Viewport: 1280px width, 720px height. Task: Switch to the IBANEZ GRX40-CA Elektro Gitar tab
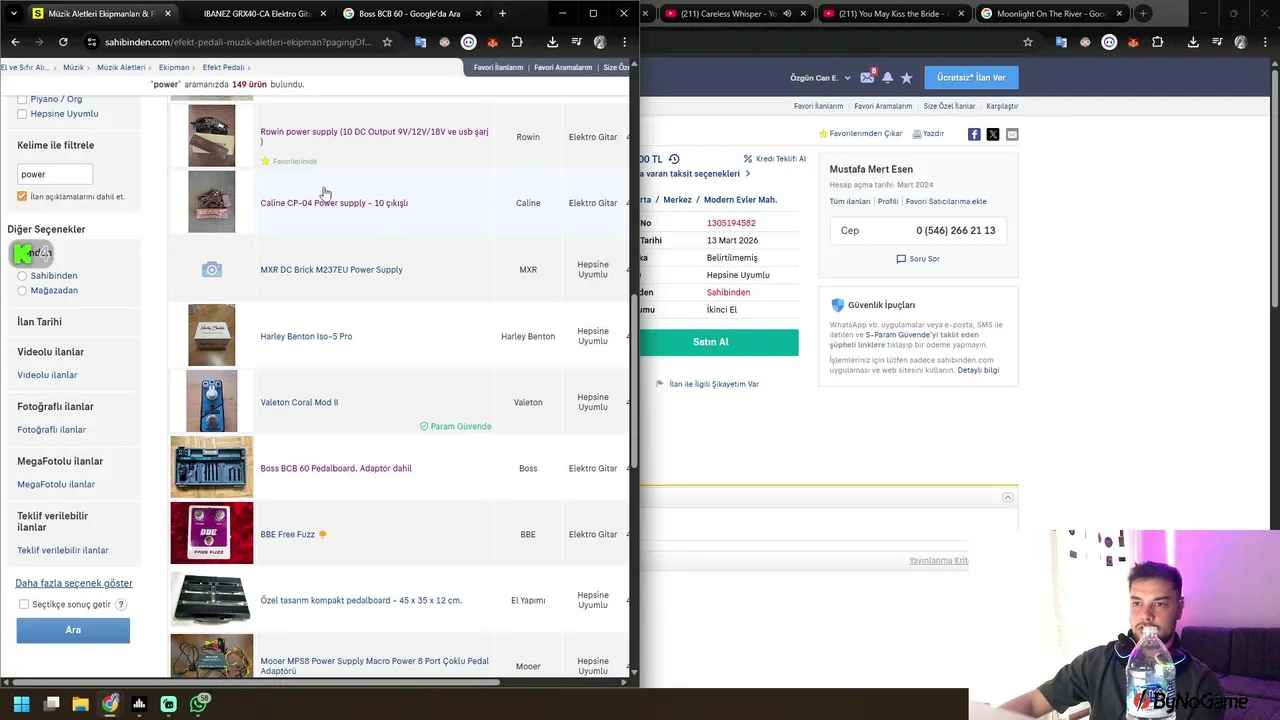pos(257,13)
